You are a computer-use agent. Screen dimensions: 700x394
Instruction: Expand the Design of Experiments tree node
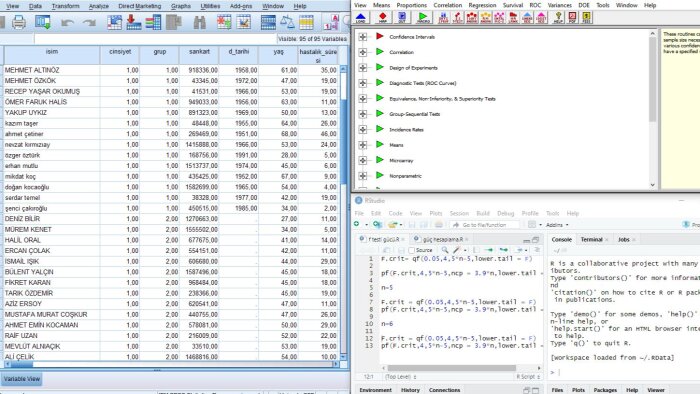[x=362, y=68]
